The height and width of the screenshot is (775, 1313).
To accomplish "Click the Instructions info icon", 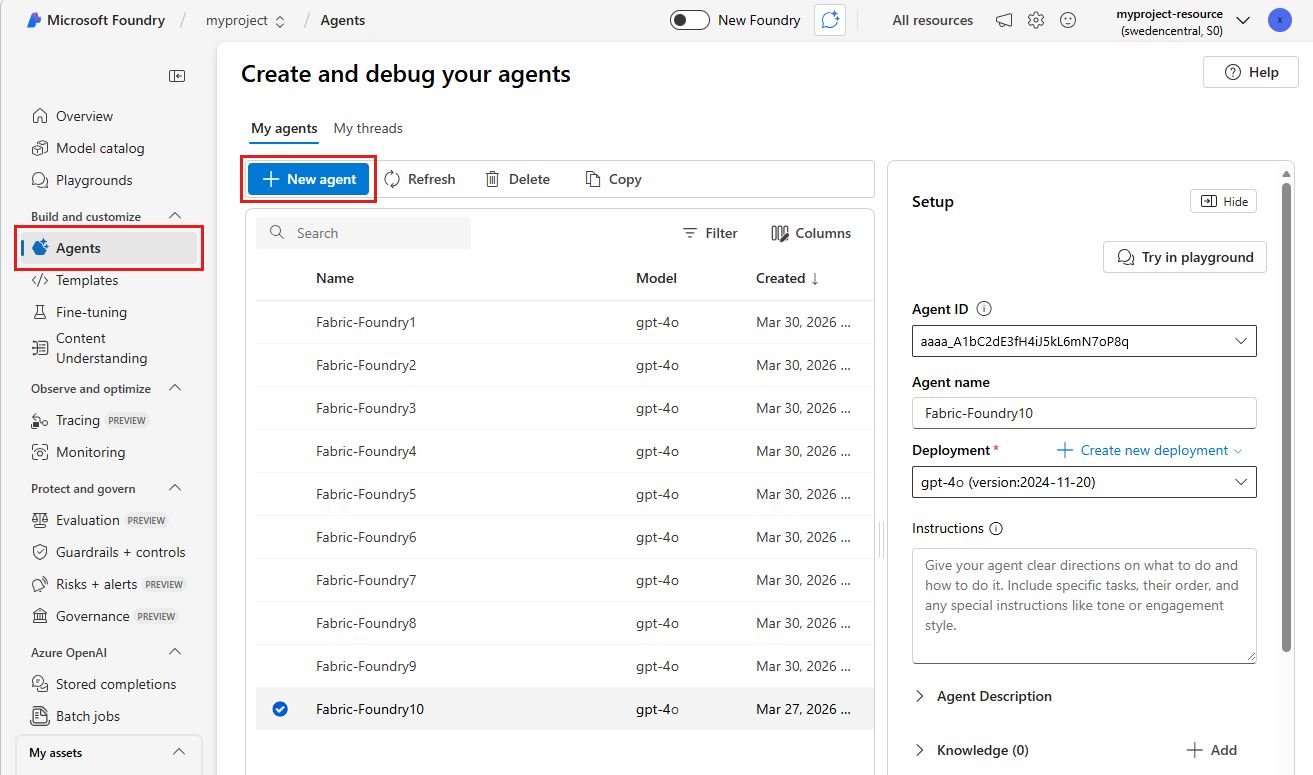I will 996,529.
